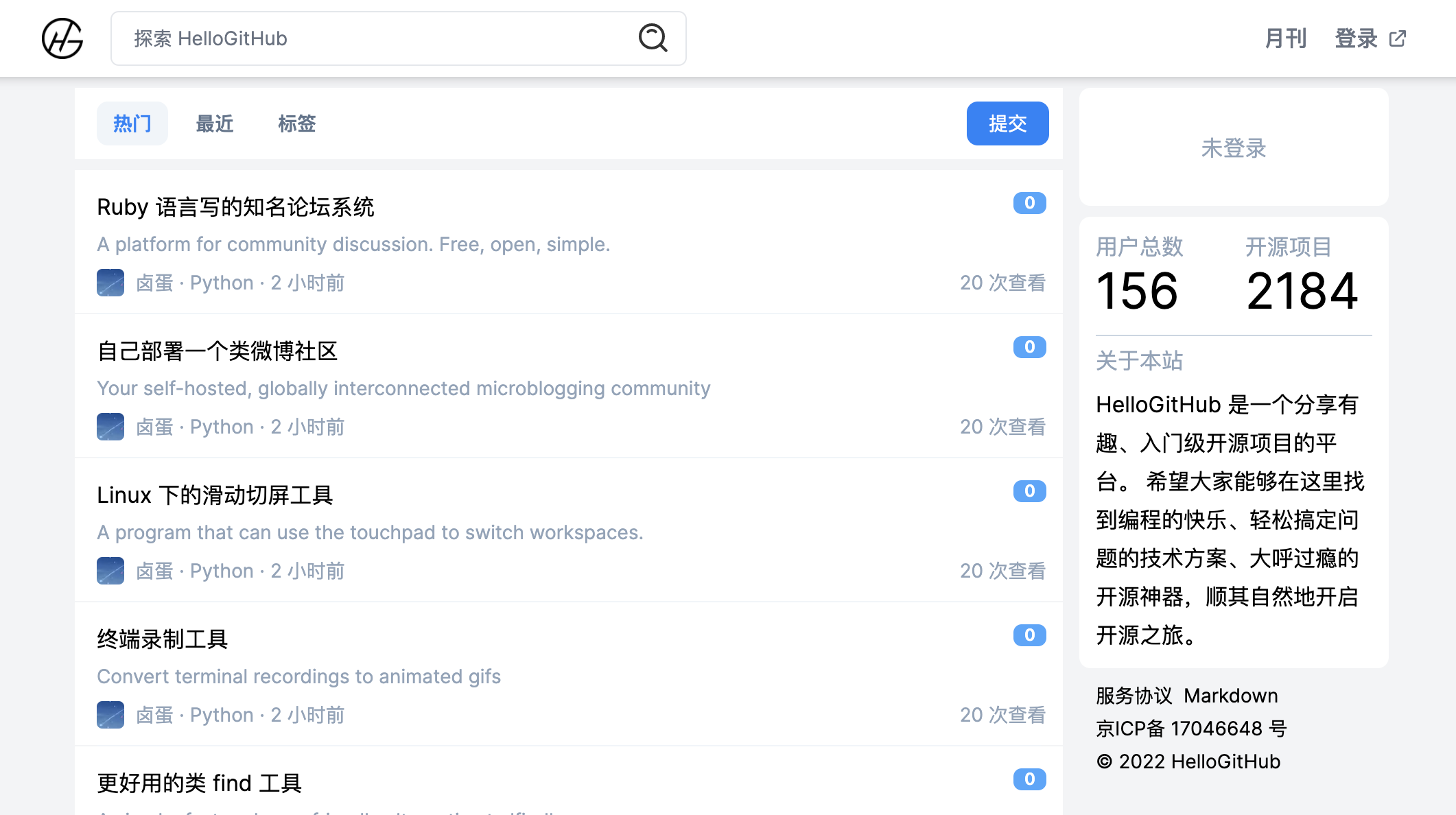Open the 服务协议 footer link
1456x815 pixels.
click(x=1134, y=696)
